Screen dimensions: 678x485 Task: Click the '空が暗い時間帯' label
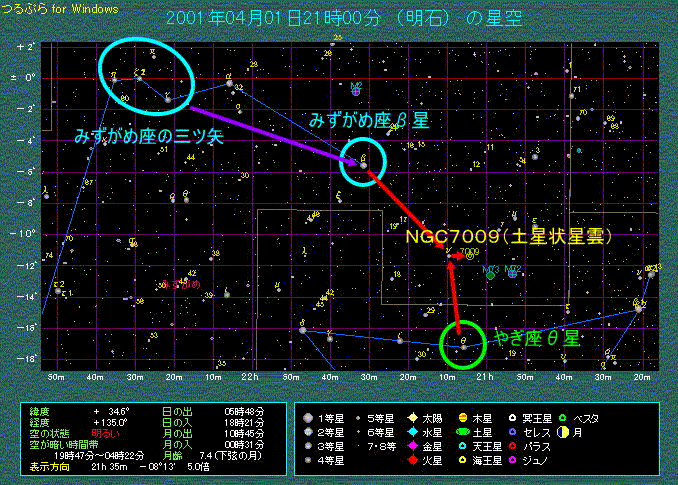tap(64, 444)
